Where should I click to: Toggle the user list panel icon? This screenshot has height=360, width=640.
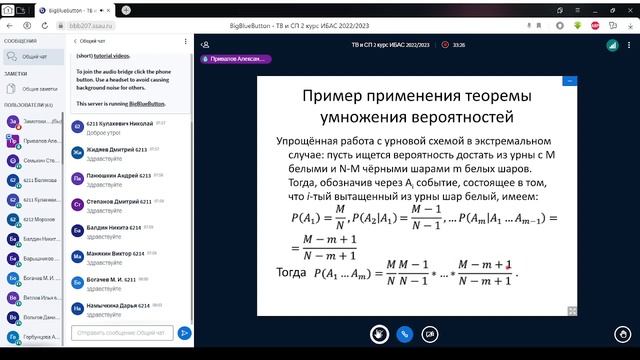(x=205, y=44)
